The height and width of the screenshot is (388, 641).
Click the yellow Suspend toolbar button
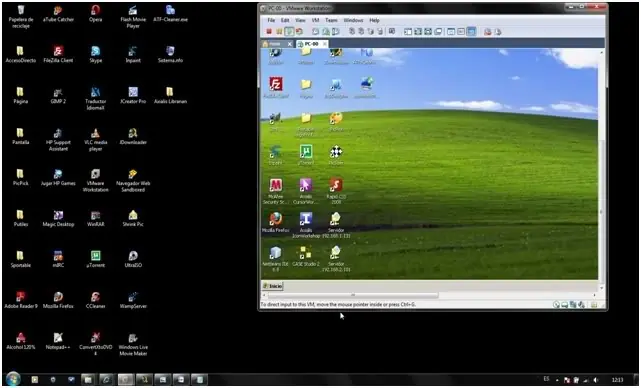point(279,31)
